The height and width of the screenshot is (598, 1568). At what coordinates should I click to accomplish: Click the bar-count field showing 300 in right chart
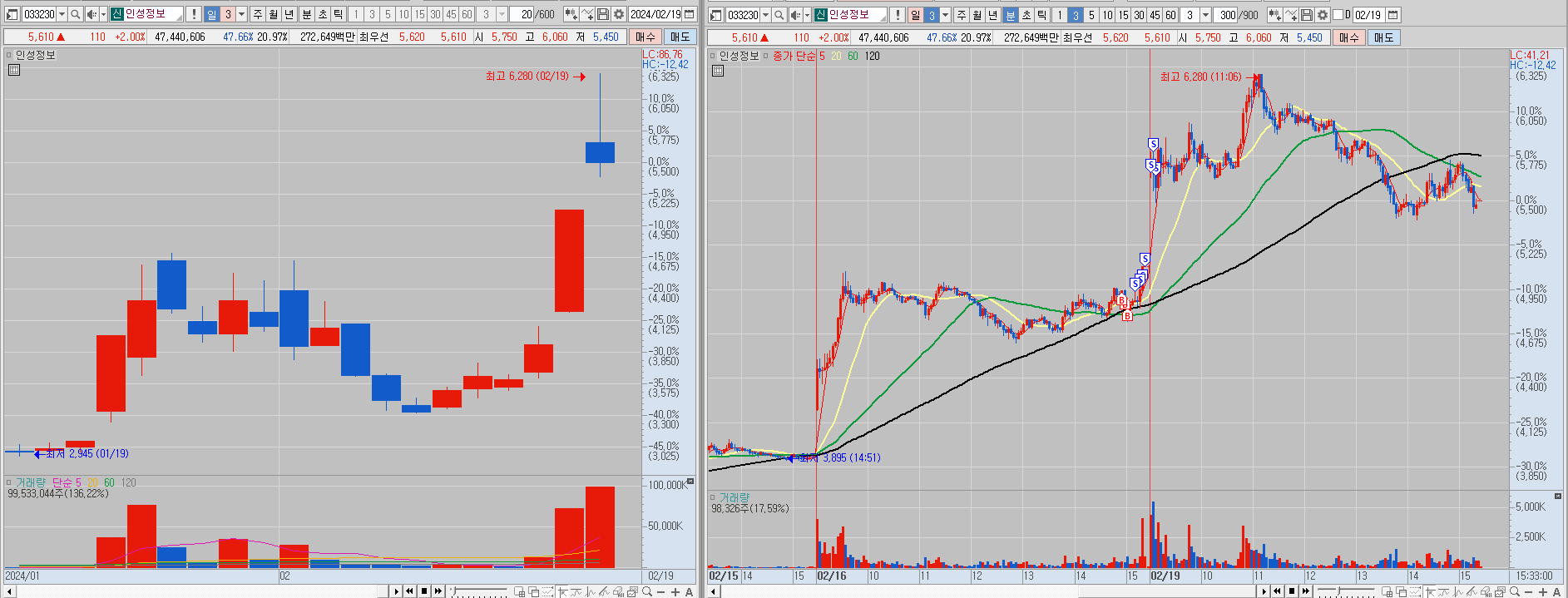click(1226, 15)
